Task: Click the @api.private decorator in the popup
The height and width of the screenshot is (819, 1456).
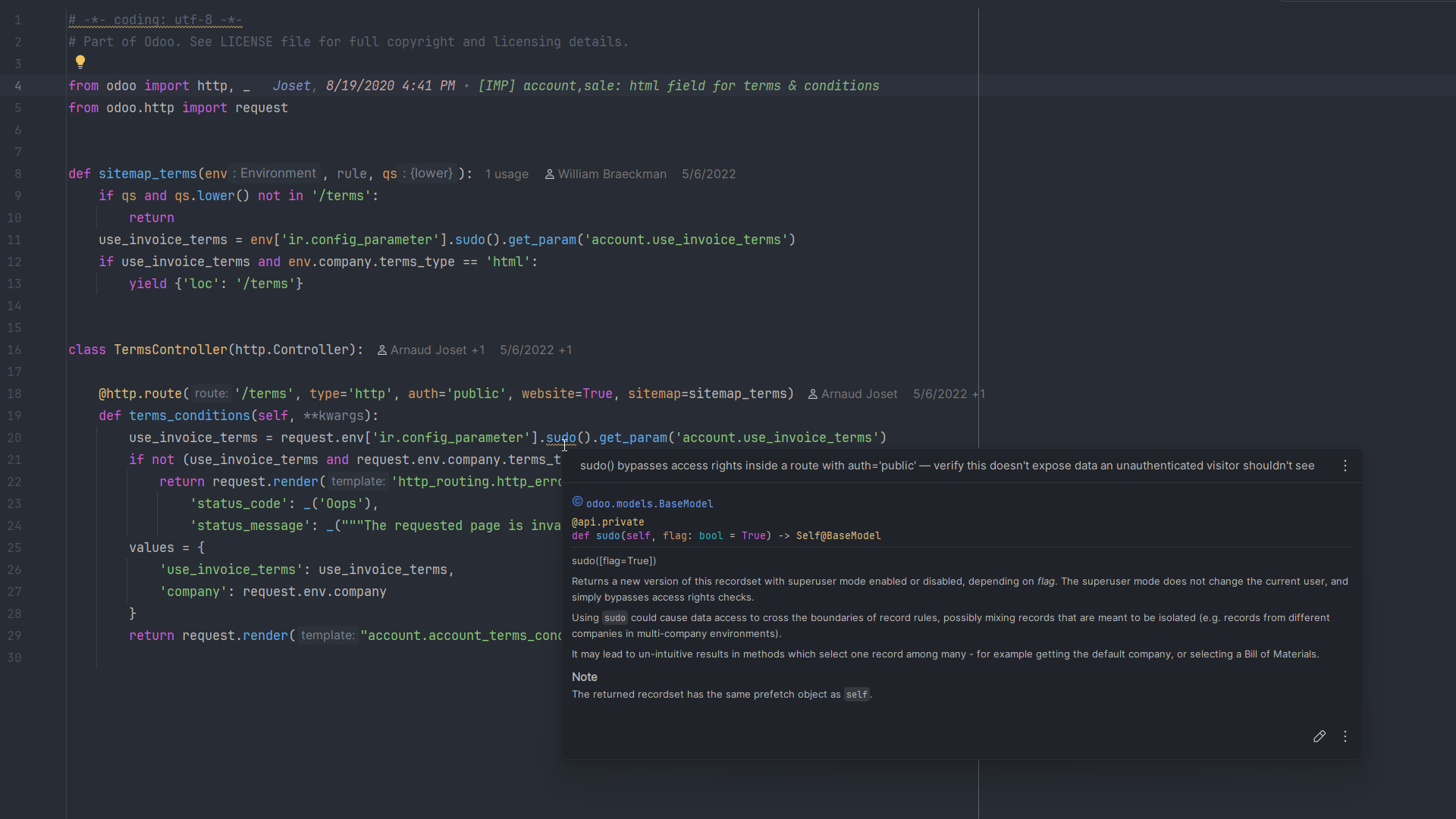Action: click(x=608, y=522)
